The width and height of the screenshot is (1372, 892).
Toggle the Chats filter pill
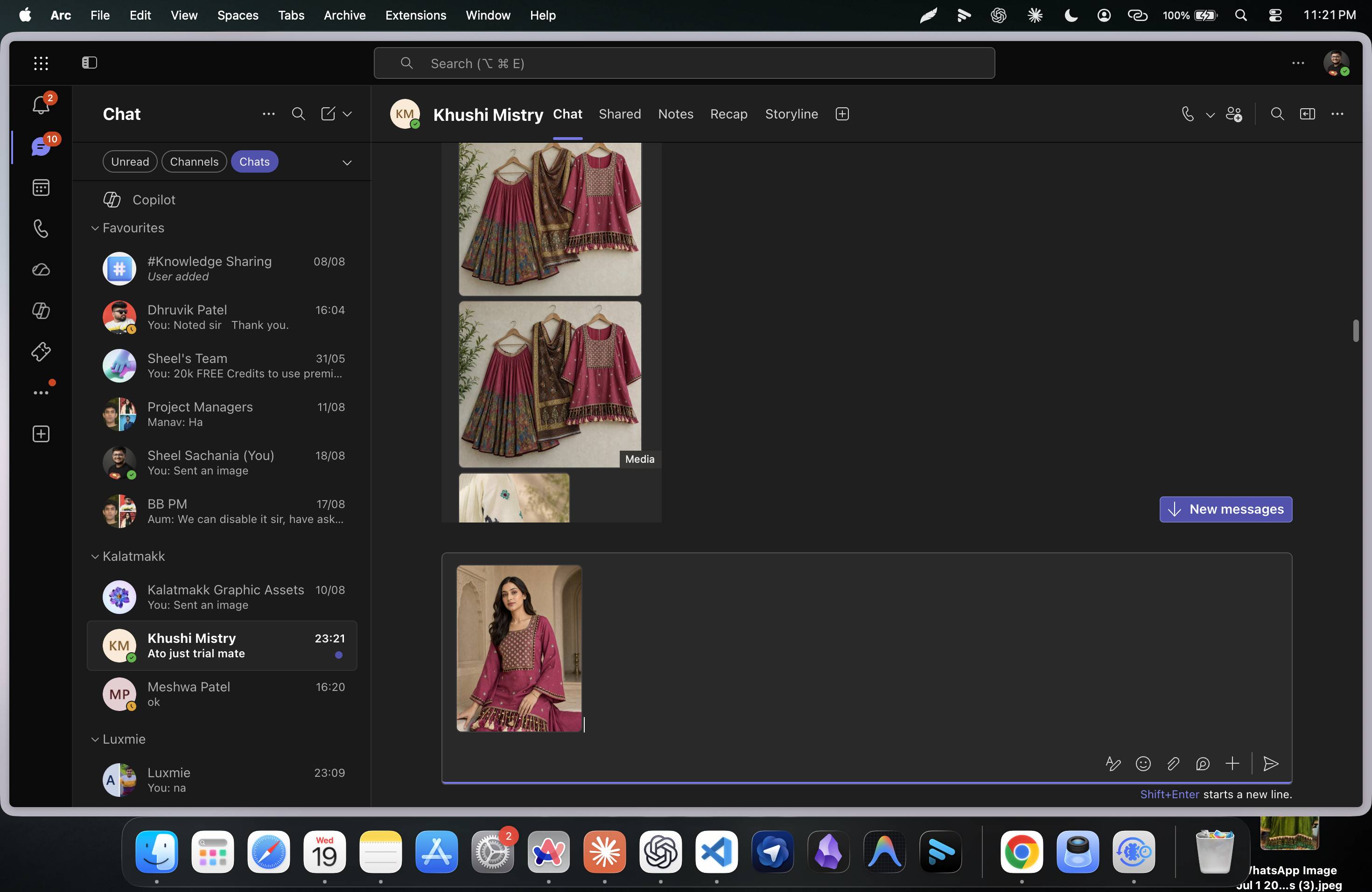point(254,162)
